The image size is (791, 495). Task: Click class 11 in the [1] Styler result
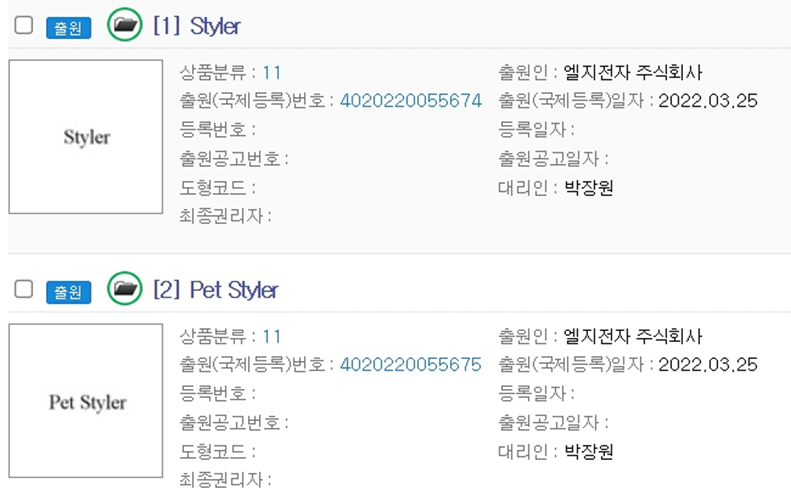pos(272,73)
